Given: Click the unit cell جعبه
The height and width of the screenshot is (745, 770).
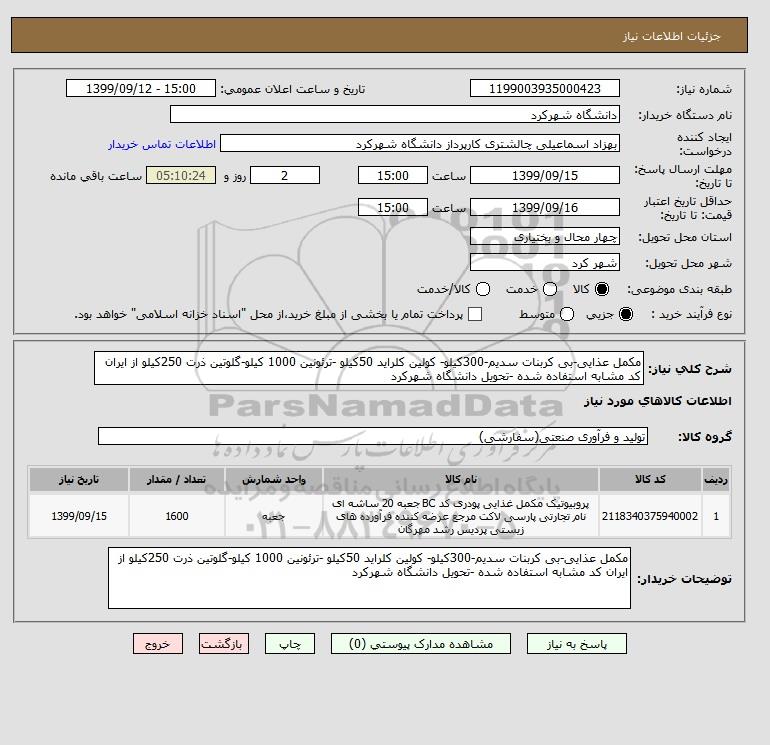Looking at the screenshot, I should tap(274, 516).
